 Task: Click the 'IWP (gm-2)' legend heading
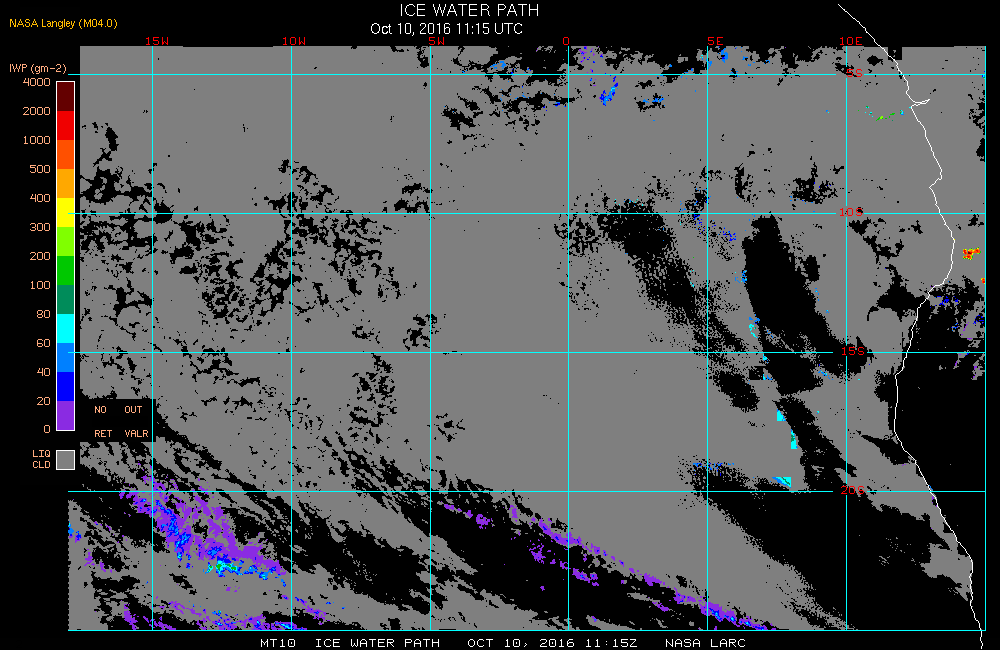coord(38,68)
